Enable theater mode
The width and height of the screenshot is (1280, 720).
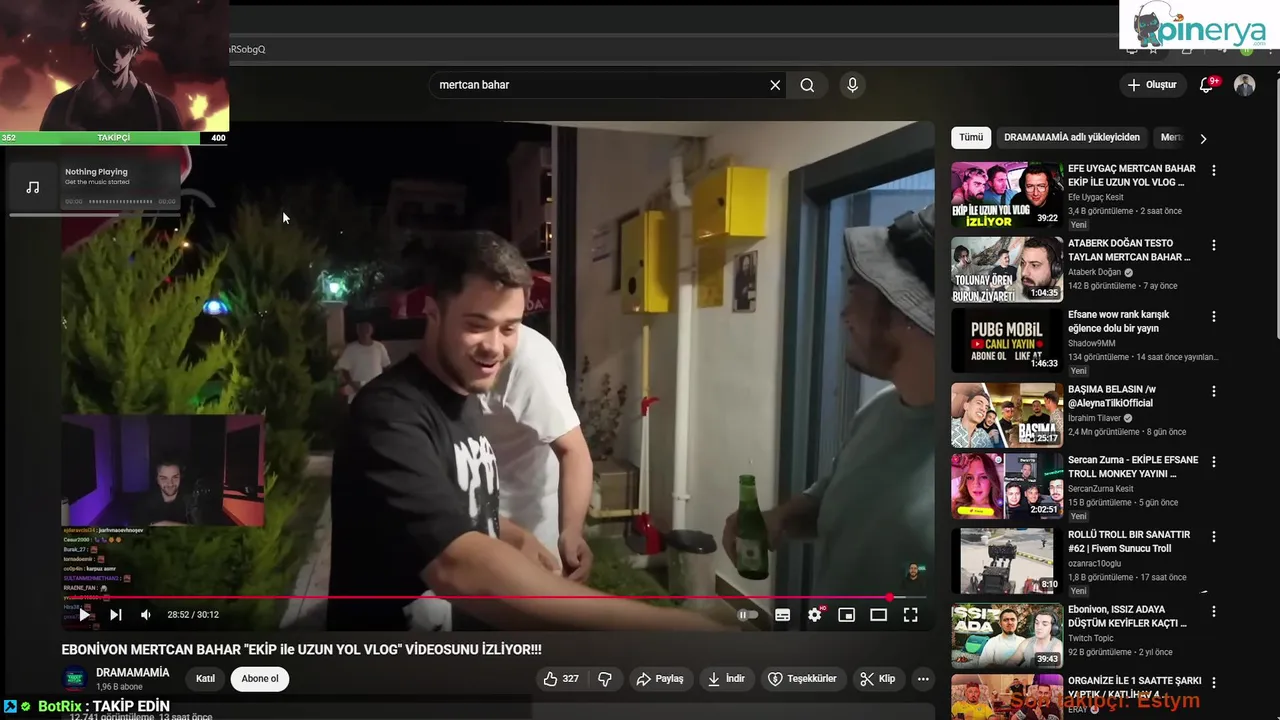pyautogui.click(x=879, y=615)
